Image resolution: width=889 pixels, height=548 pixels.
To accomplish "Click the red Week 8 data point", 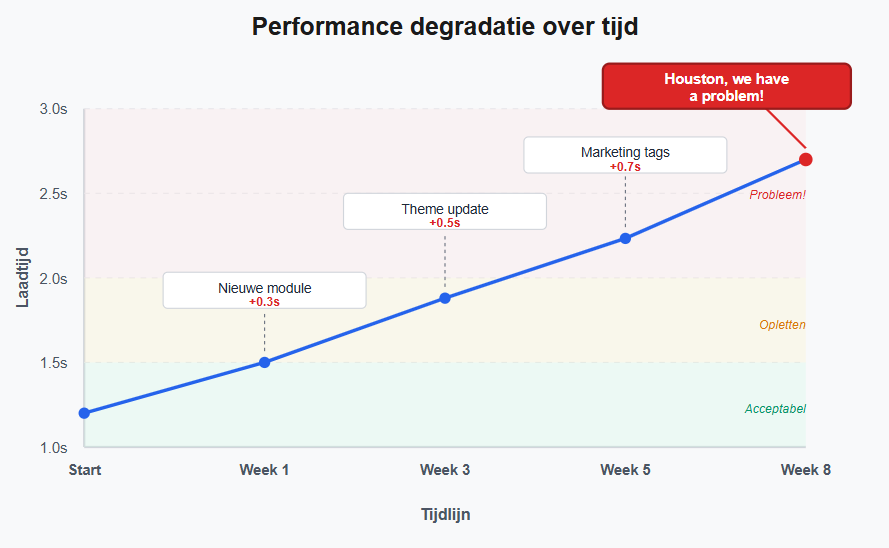I will (806, 159).
